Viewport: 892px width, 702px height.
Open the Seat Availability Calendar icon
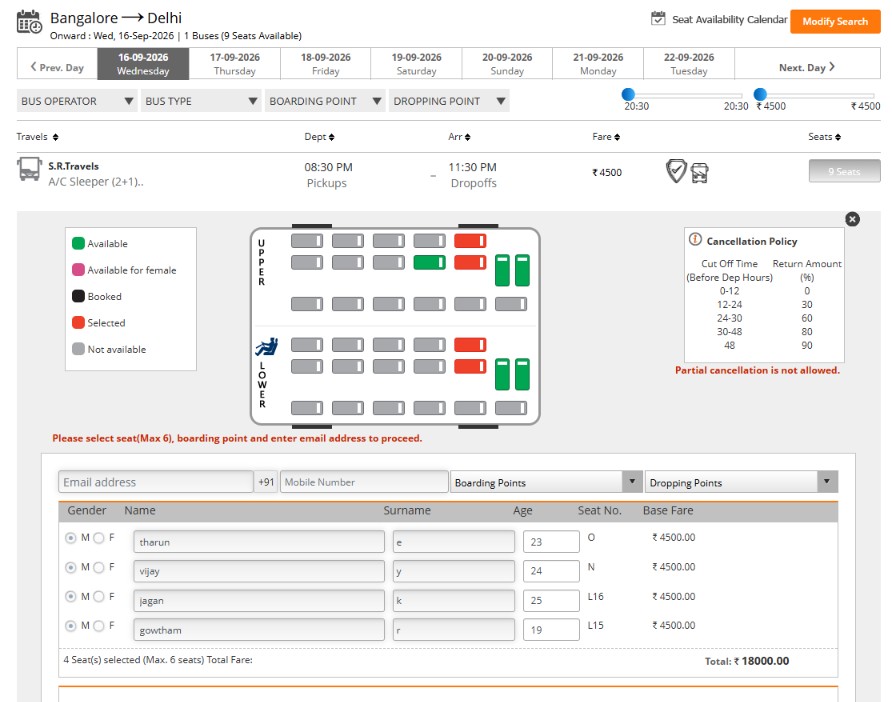coord(658,19)
